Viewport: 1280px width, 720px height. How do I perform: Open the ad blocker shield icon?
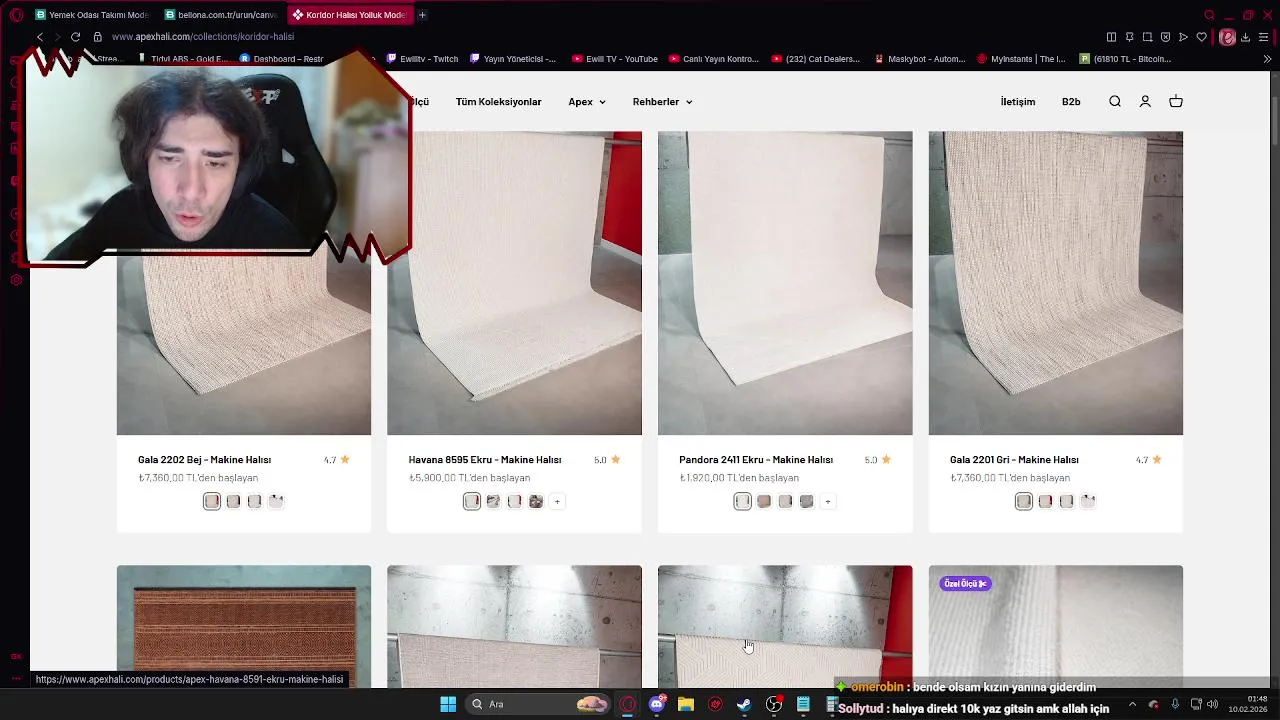click(x=1165, y=37)
